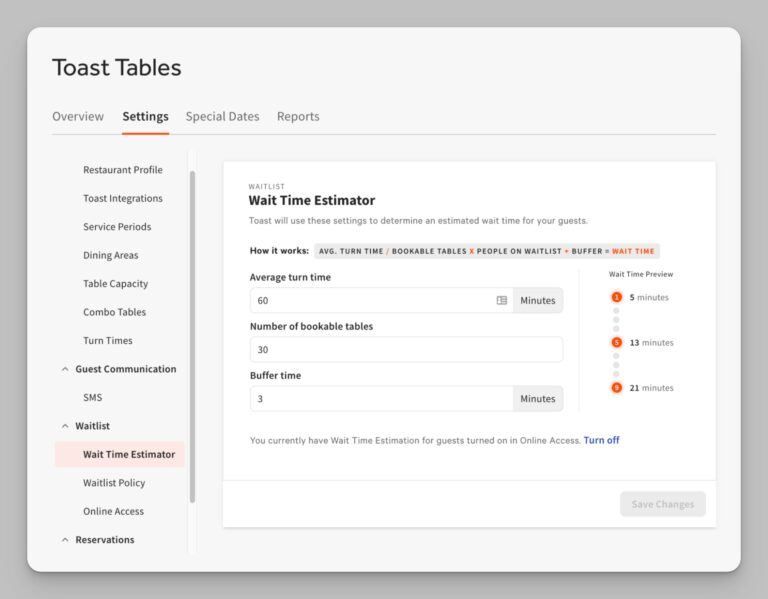Viewport: 768px width, 599px height.
Task: Focus the Number of bookable tables field
Action: click(405, 349)
